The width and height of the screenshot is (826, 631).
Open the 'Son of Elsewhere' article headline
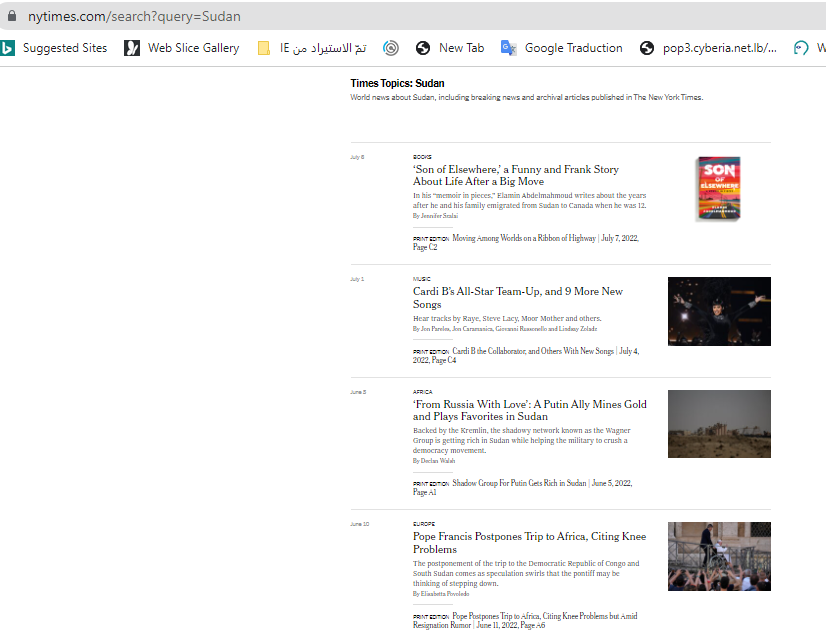click(x=515, y=175)
